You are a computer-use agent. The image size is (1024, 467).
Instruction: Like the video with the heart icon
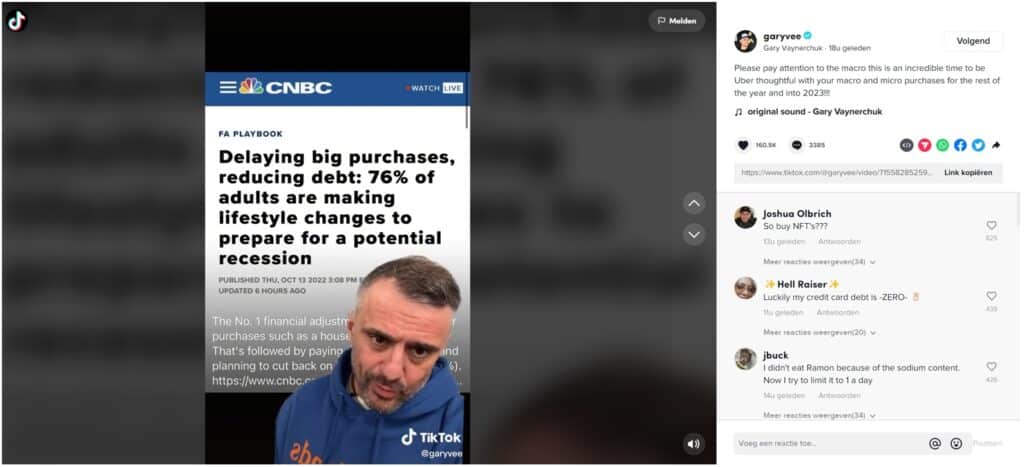(x=743, y=145)
